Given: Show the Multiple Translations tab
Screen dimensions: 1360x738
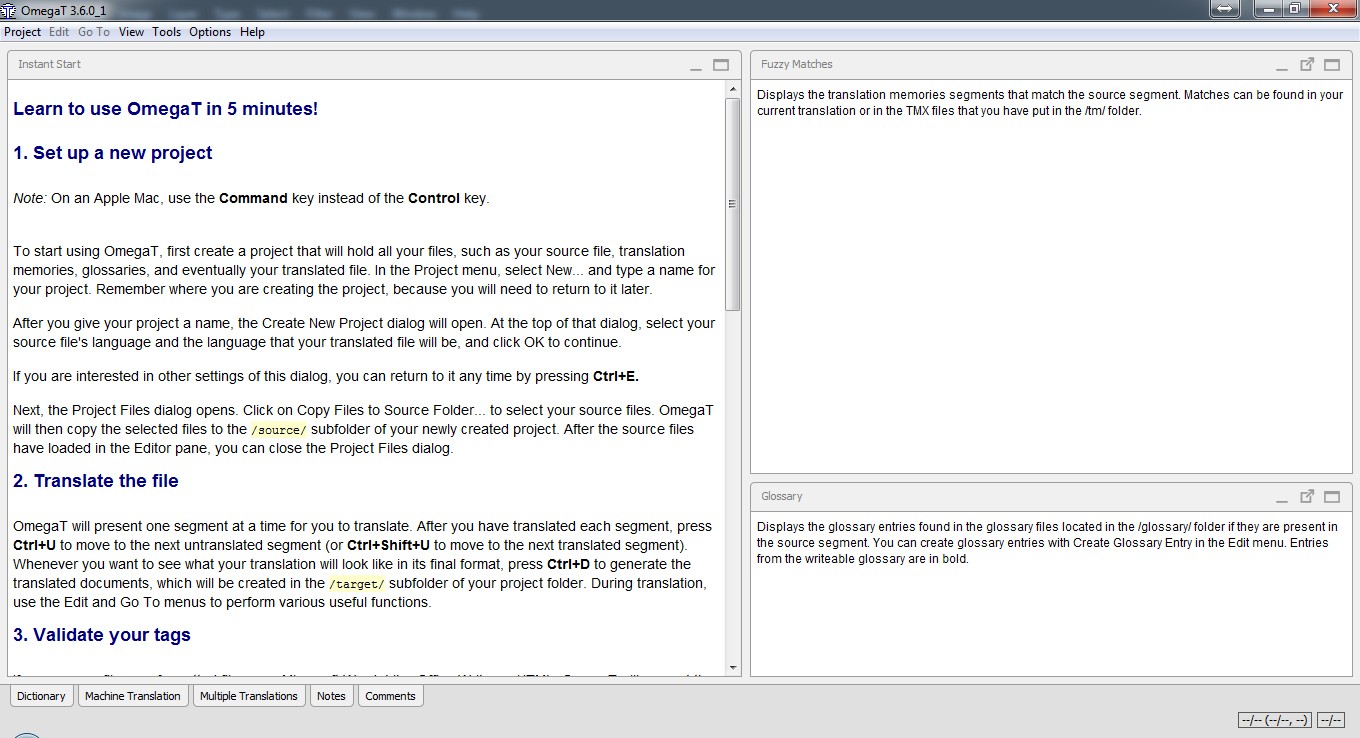Looking at the screenshot, I should coord(249,696).
